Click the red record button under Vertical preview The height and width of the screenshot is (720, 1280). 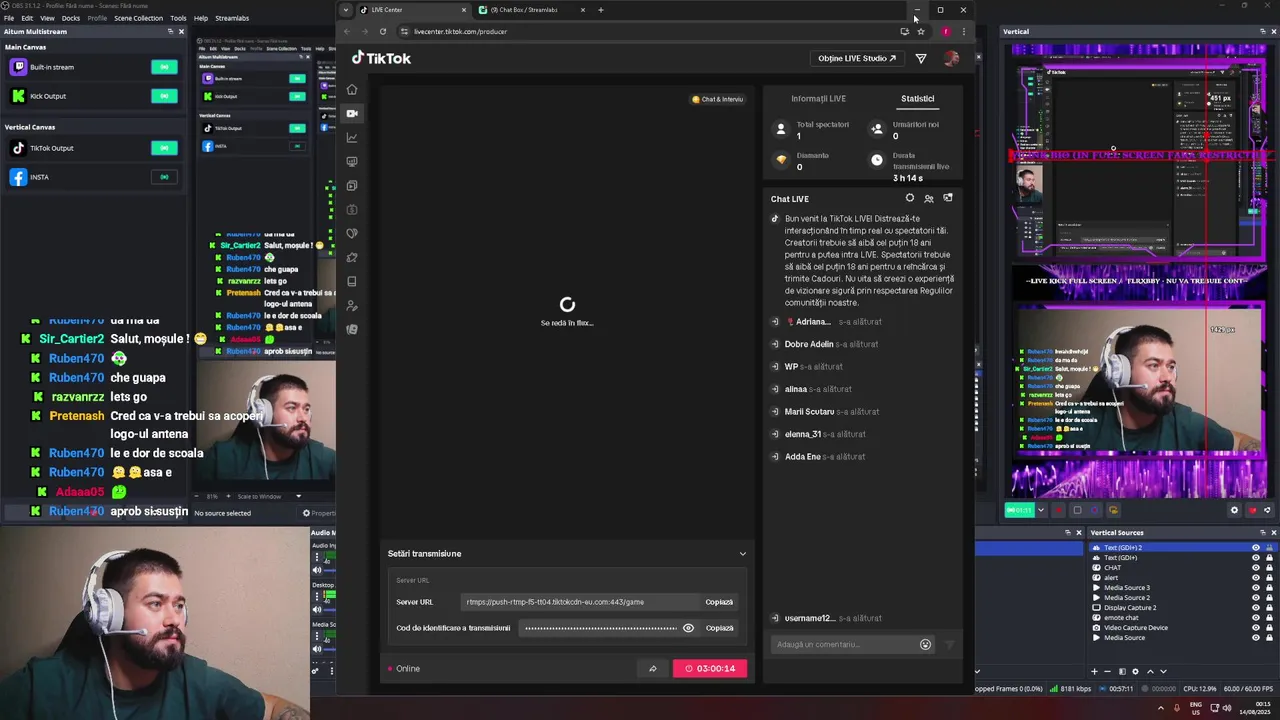click(1058, 510)
